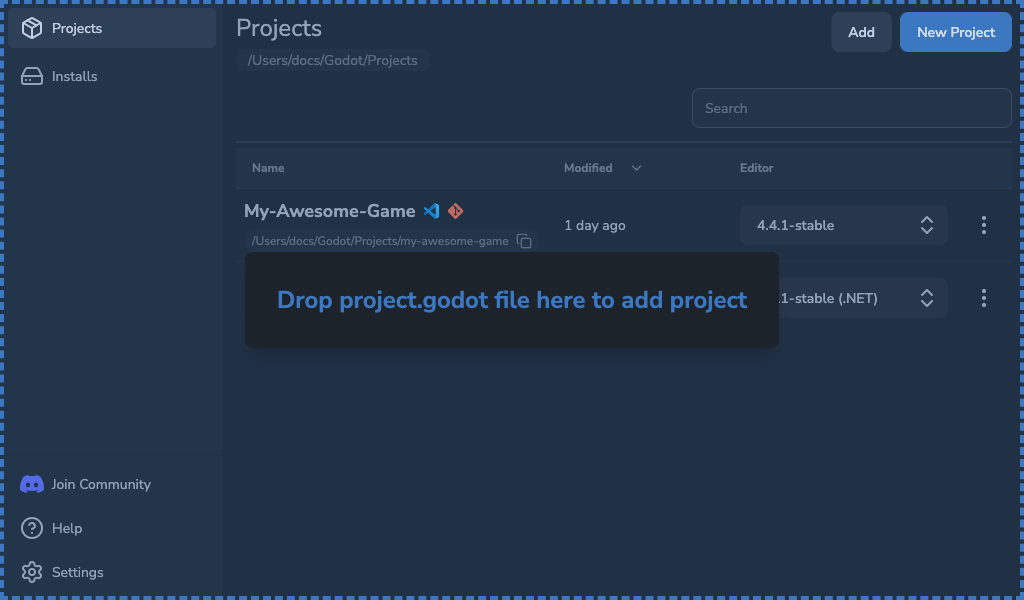The image size is (1024, 600).
Task: Open My-Awesome-Game in Visual Studio Code
Action: (x=431, y=211)
